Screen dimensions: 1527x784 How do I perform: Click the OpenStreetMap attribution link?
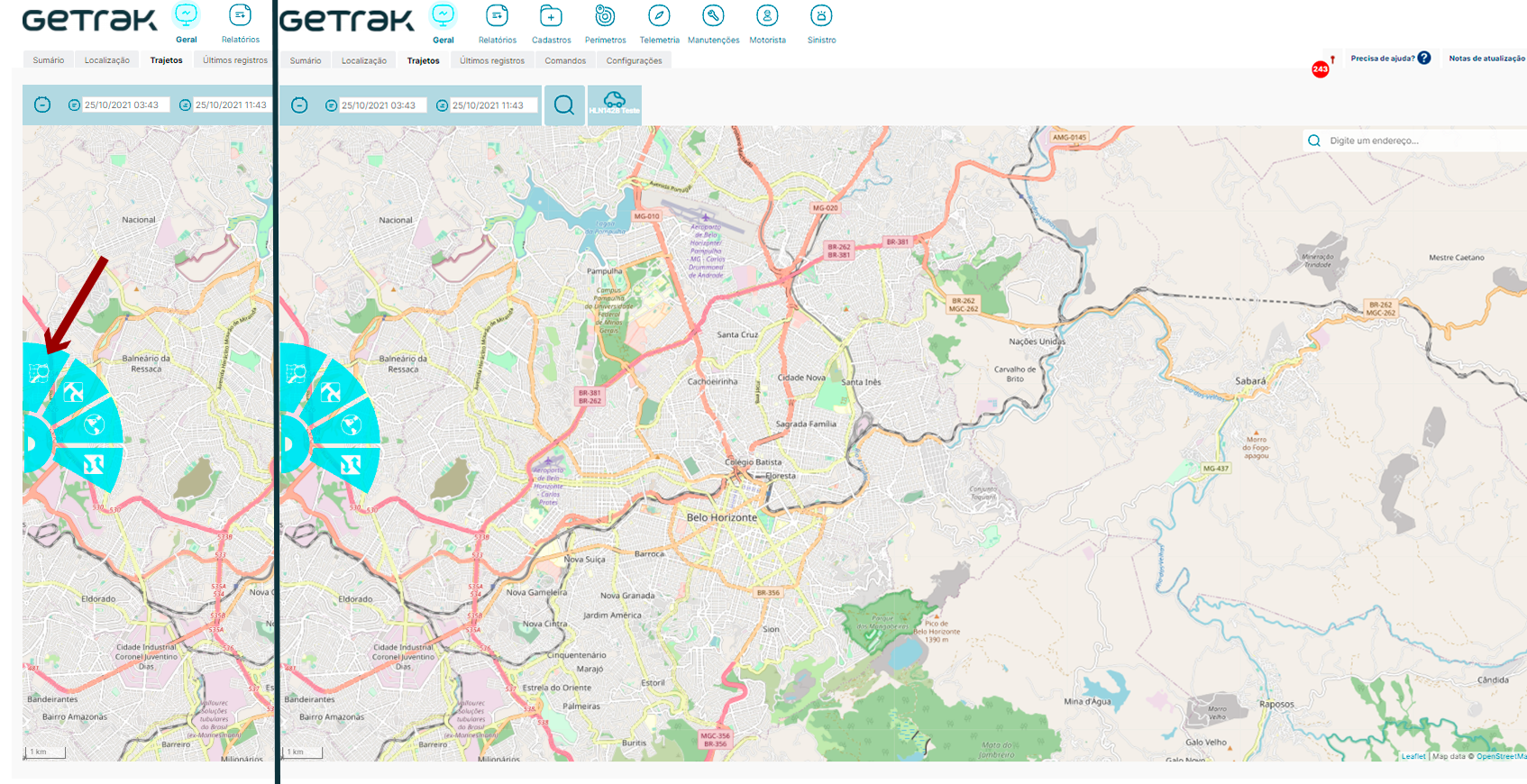click(1502, 756)
